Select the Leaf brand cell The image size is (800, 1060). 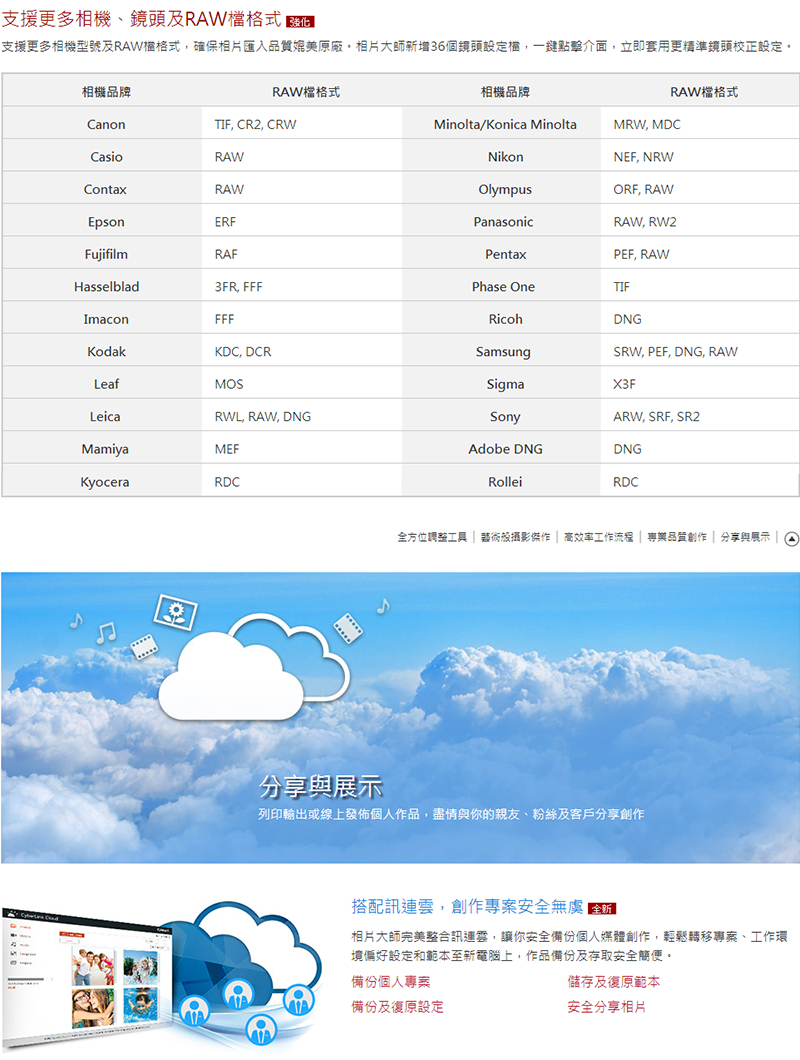pos(102,384)
